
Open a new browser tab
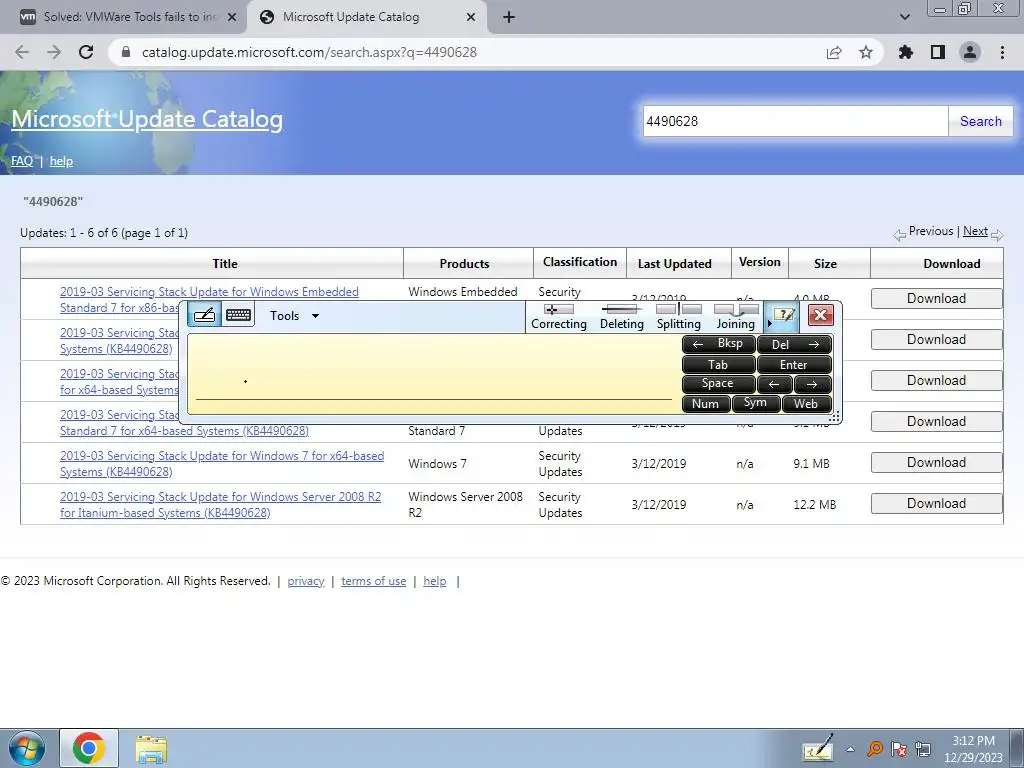(x=509, y=18)
